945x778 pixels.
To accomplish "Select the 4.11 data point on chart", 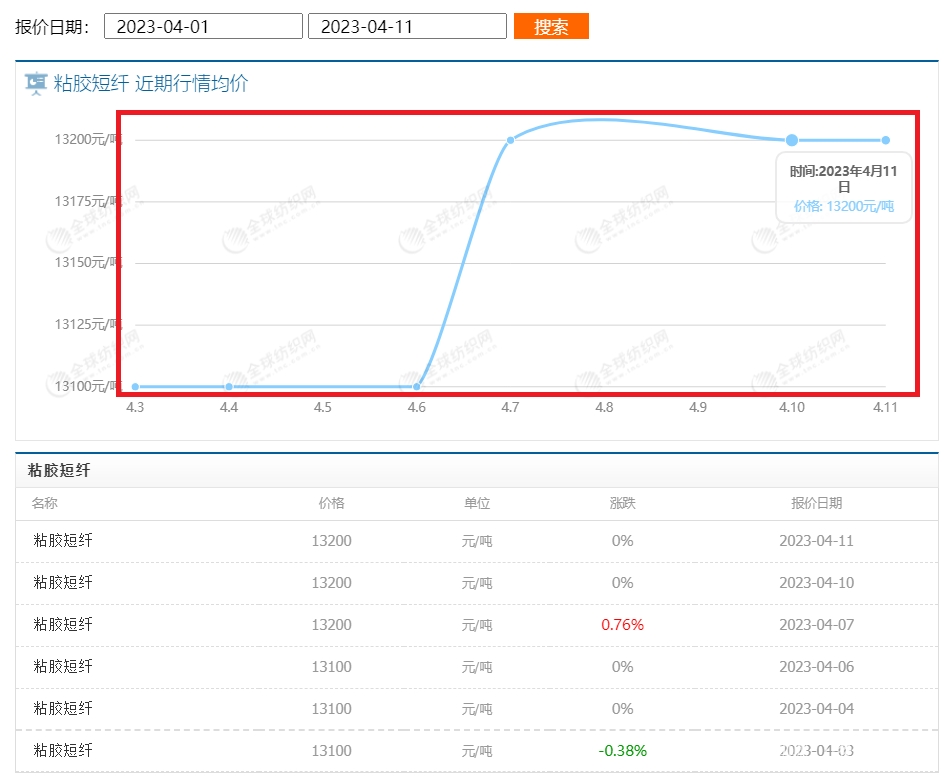I will pos(886,140).
